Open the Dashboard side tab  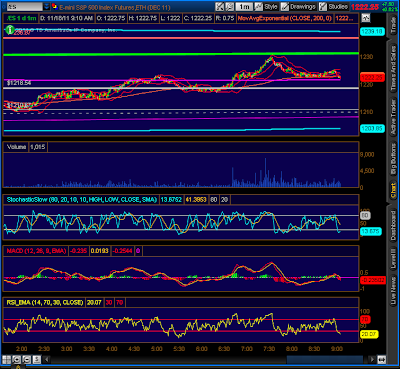pos(393,226)
